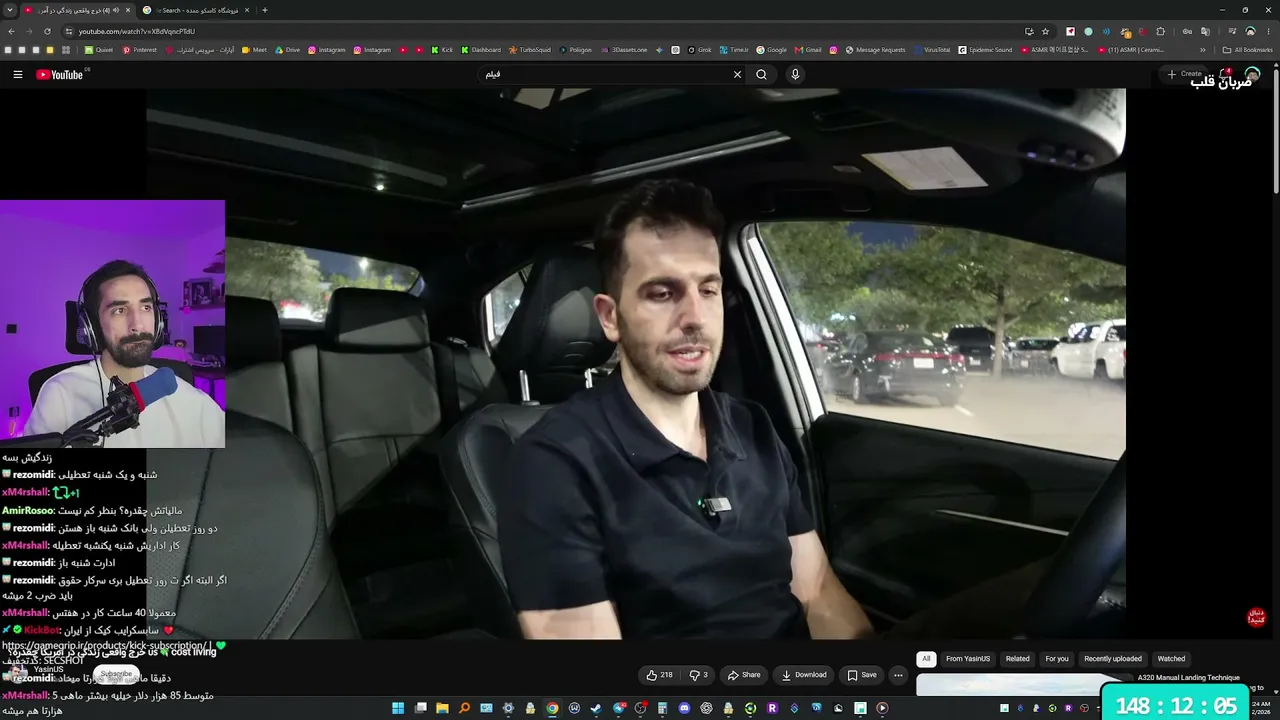Bookmark this page with the star

1045,31
